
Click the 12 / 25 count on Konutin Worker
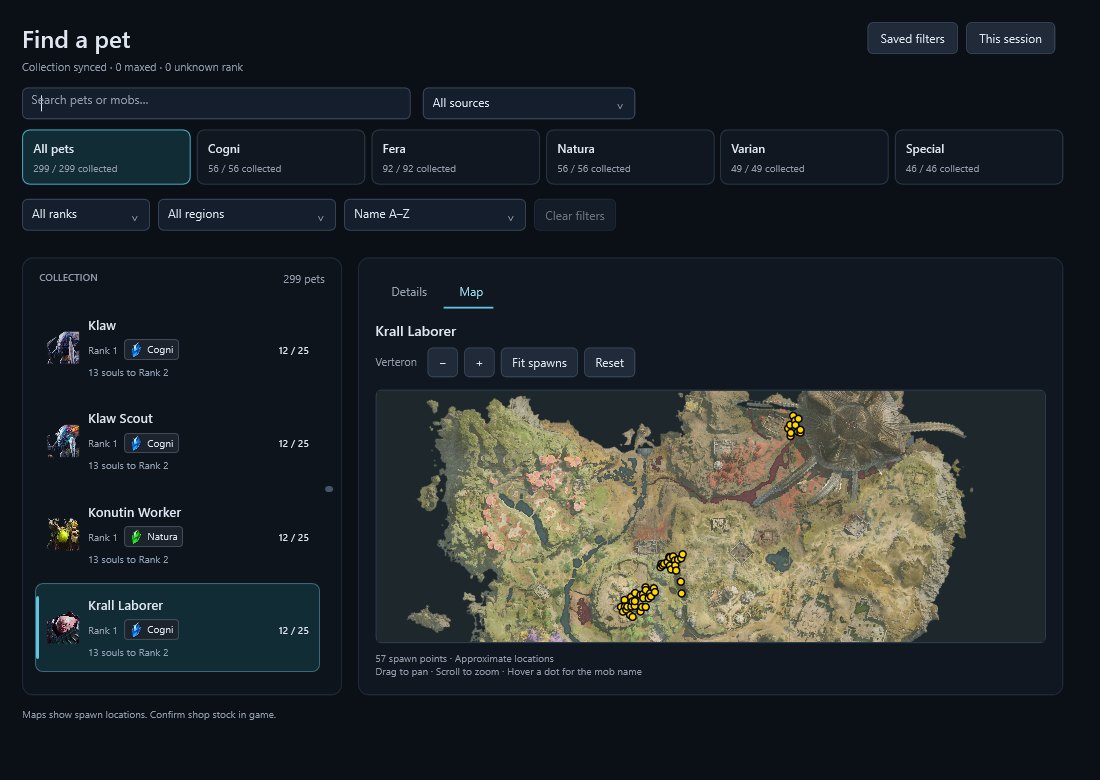coord(293,537)
